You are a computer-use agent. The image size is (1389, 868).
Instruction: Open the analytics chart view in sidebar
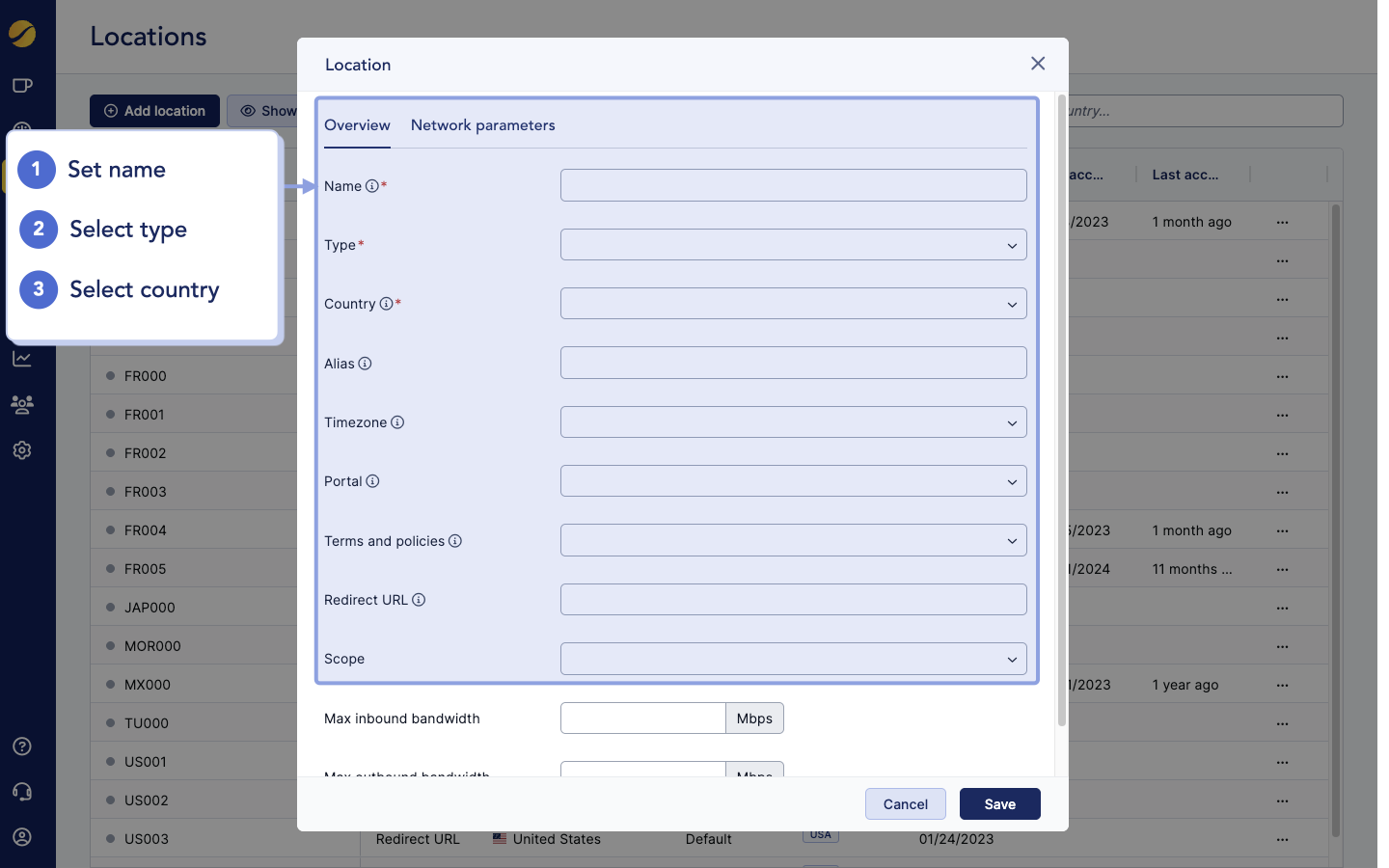[x=22, y=358]
